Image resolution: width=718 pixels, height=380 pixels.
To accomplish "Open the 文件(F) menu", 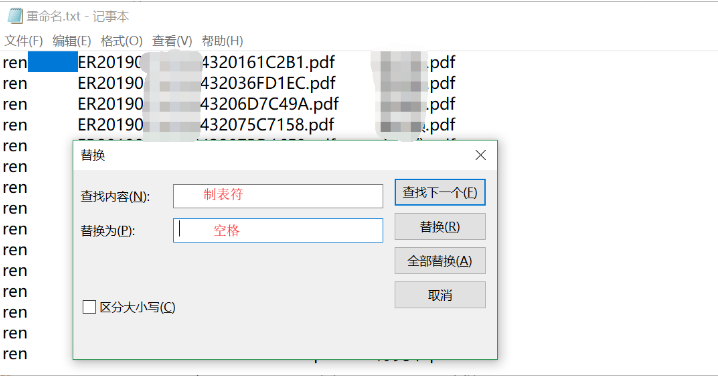I will (x=24, y=41).
